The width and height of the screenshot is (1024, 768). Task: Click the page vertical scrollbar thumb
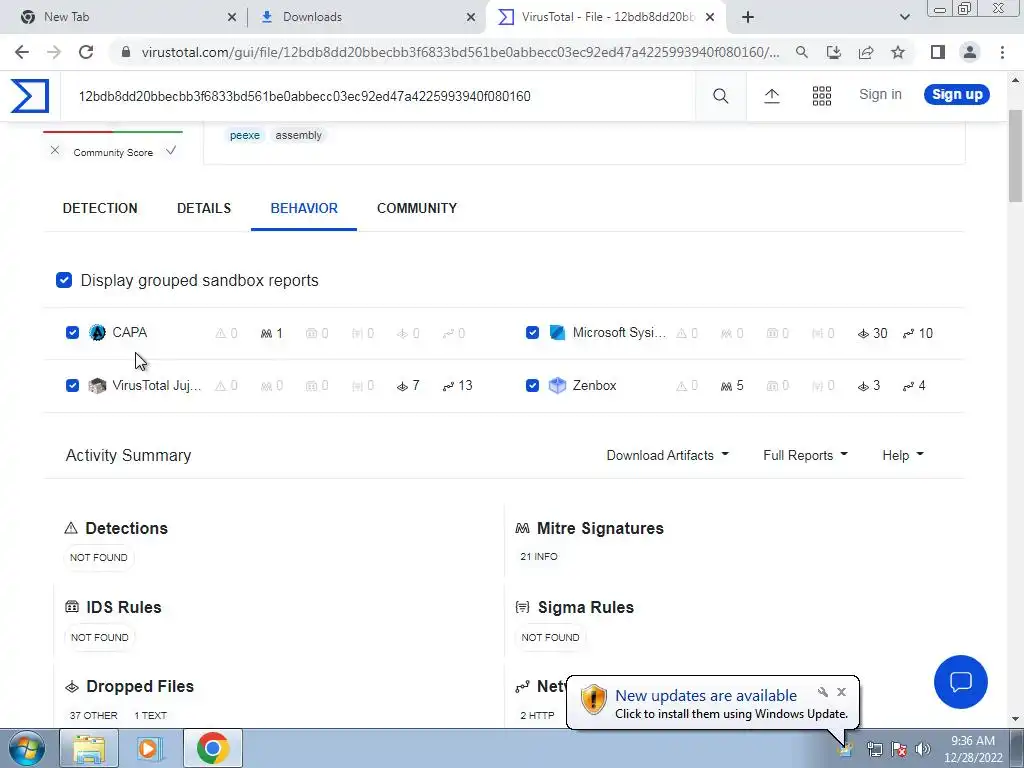(1016, 155)
